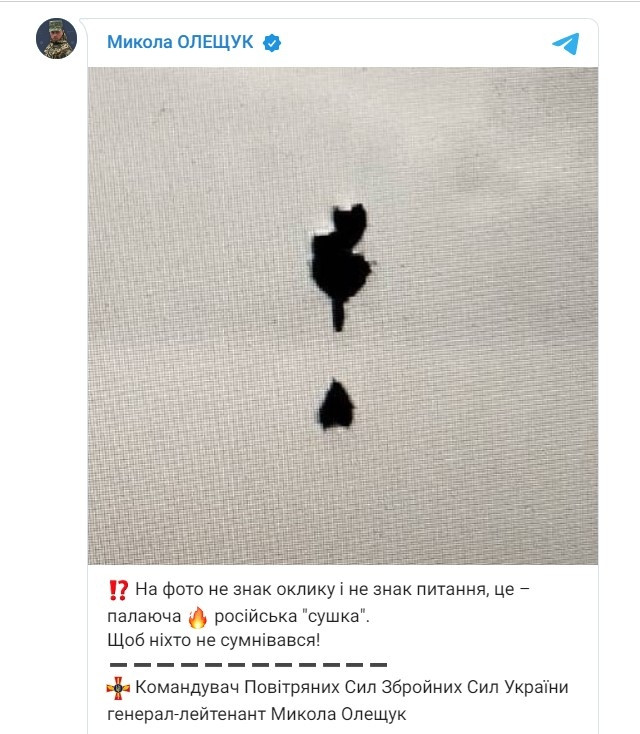The width and height of the screenshot is (640, 734).
Task: Open the Микола ОЛЕЩУК channel name link
Action: 180,42
